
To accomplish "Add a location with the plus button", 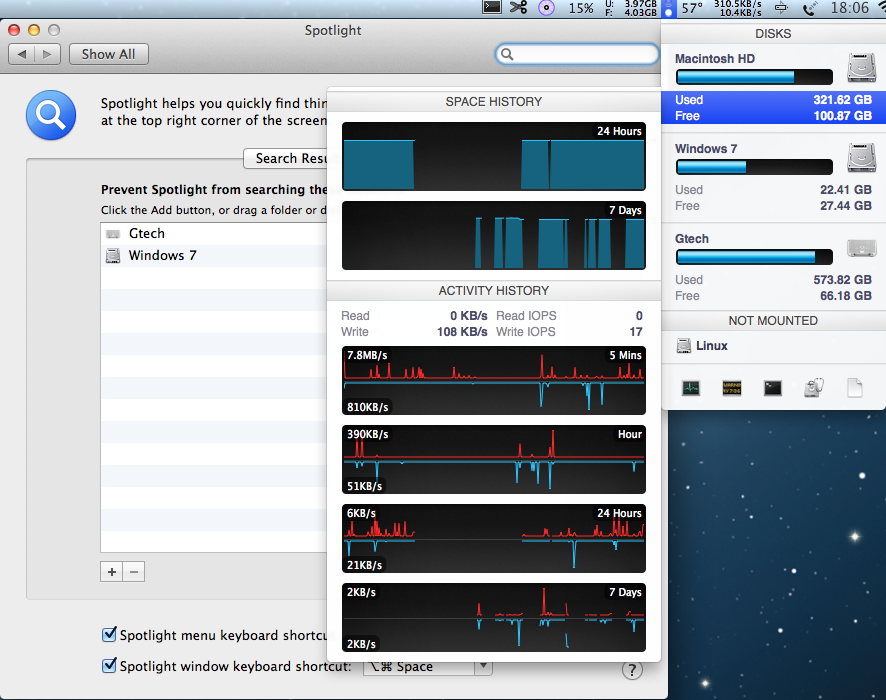I will pos(112,572).
